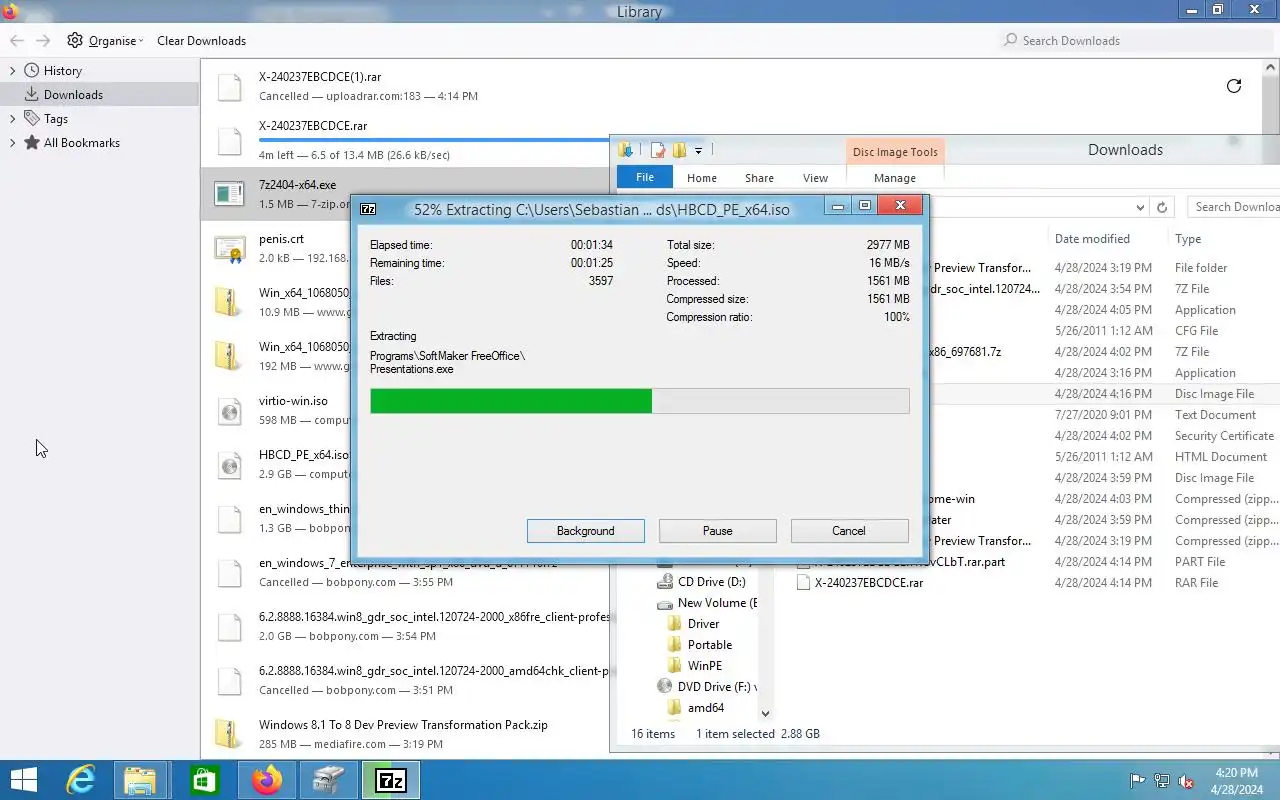This screenshot has height=800, width=1280.
Task: Click muted volume icon in system tray
Action: click(1186, 781)
